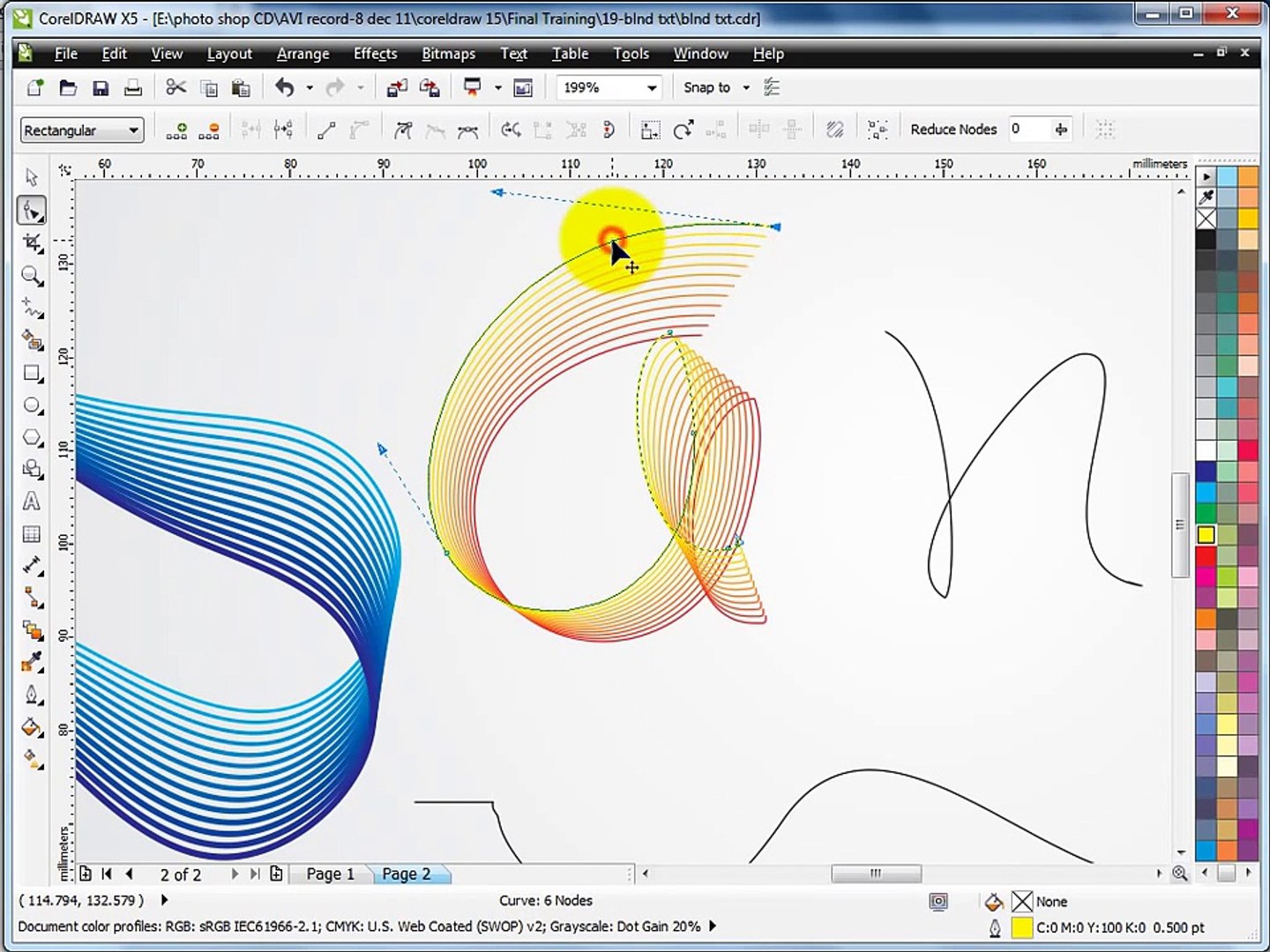This screenshot has height=952, width=1270.
Task: Click the add page button beside page tabs
Action: [276, 874]
